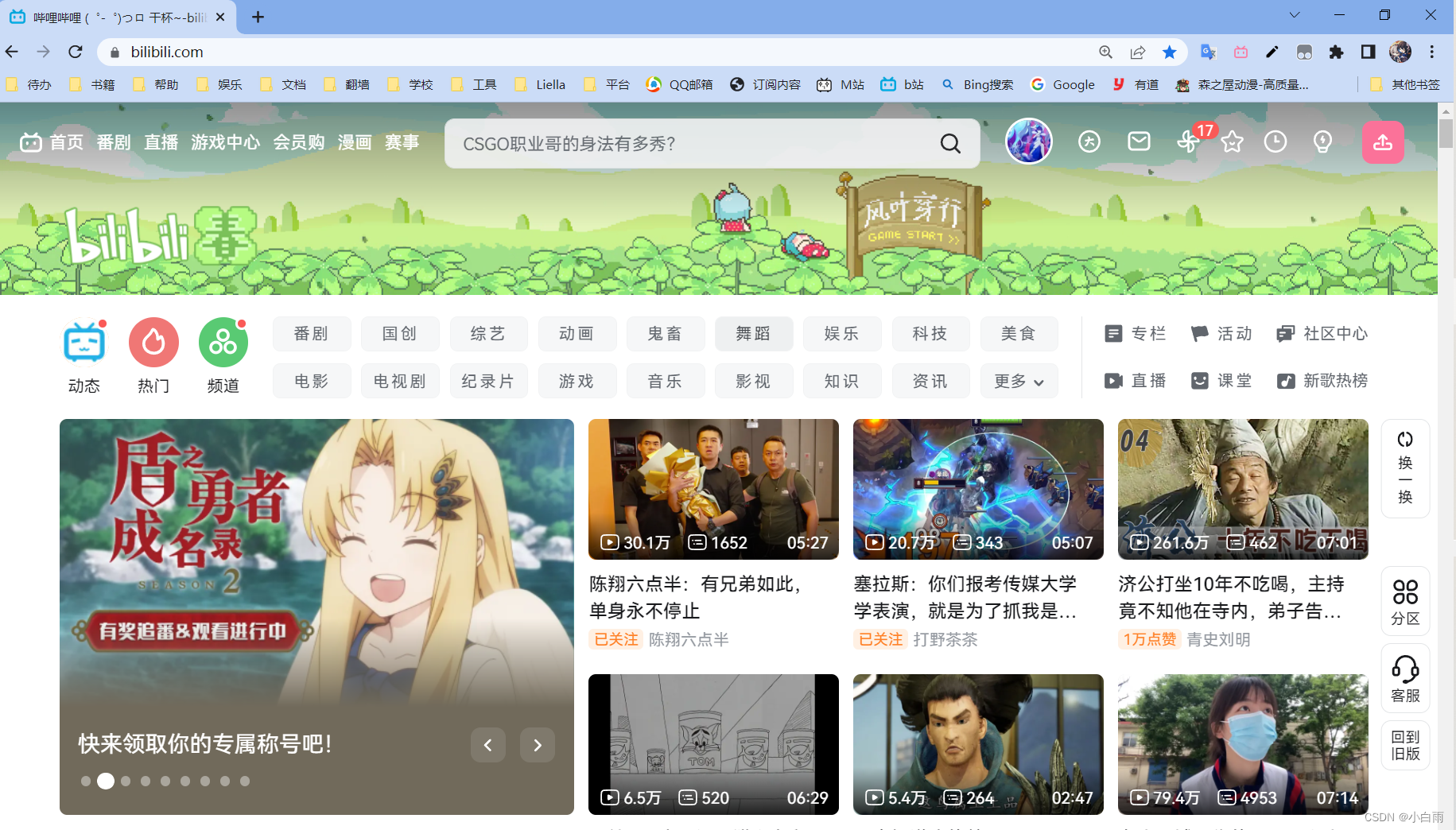Open the 其他书签 folder
Viewport: 1456px width, 830px height.
click(x=1405, y=84)
